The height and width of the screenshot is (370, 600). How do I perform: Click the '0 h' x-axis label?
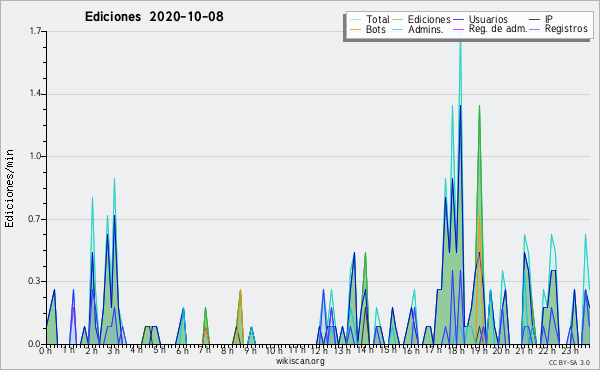point(46,351)
